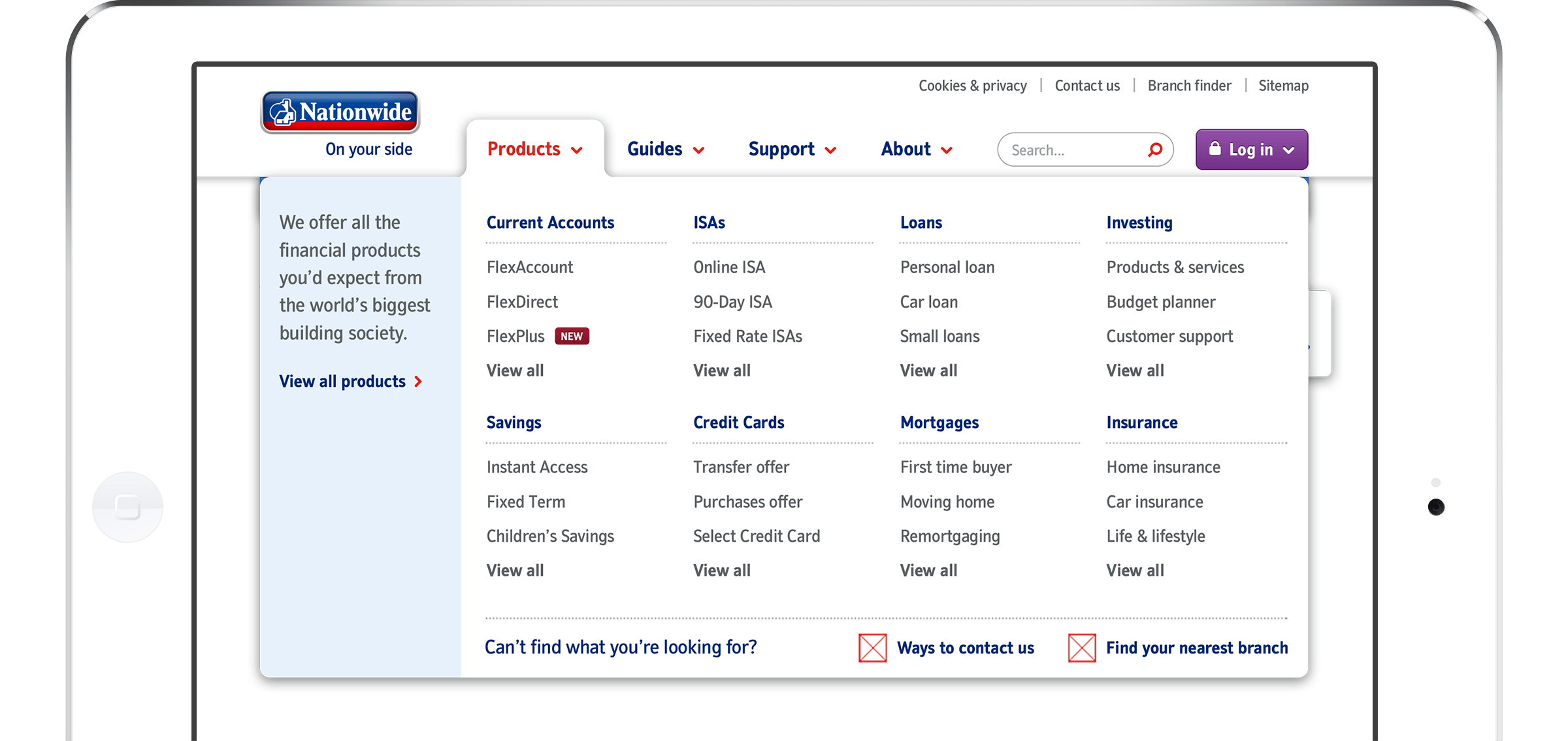Open the FlexAccount link
This screenshot has width=1568, height=741.
tap(530, 267)
